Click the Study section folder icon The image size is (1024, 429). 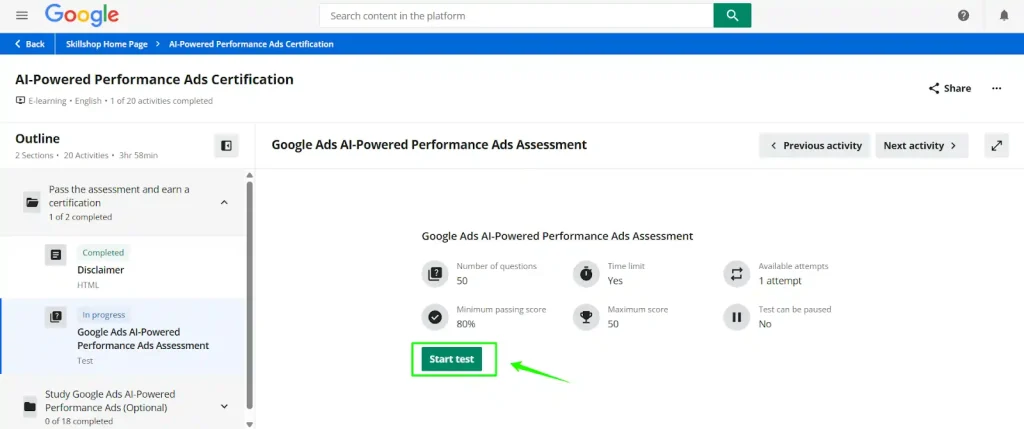[x=30, y=406]
